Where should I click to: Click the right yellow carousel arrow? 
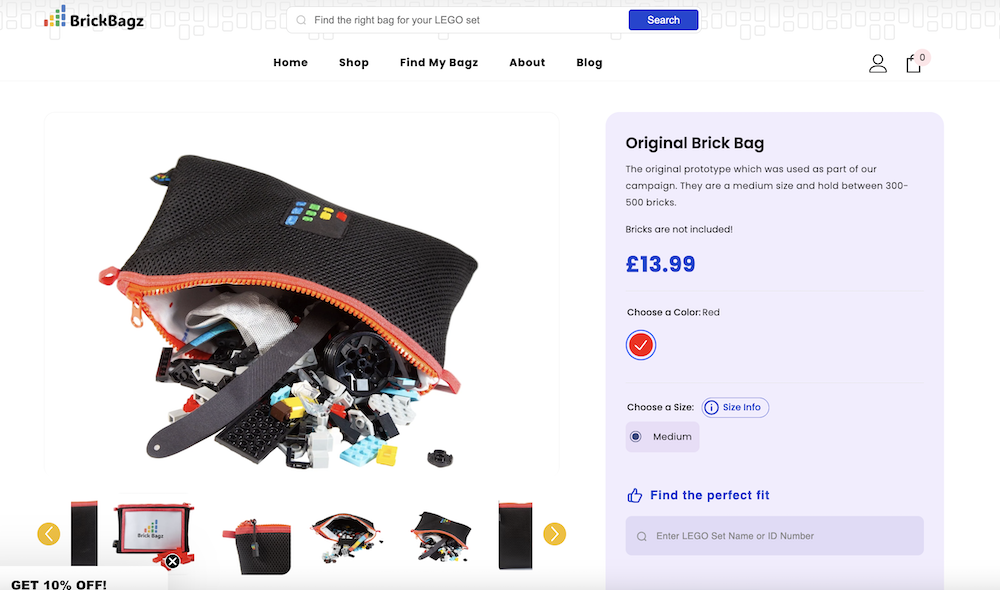[553, 534]
